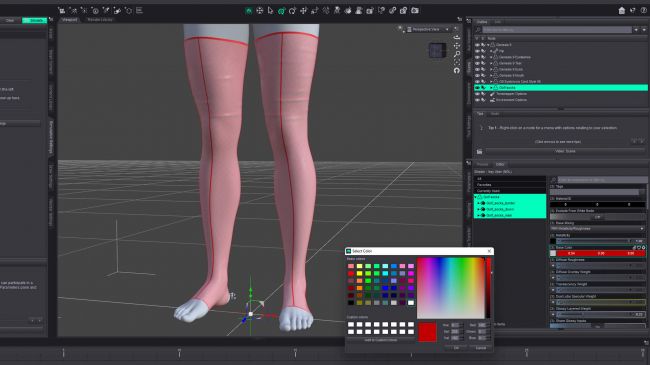Screen dimensions: 650x365
Task: Click the orbit icon at top of viewport controls
Action: [457, 37]
